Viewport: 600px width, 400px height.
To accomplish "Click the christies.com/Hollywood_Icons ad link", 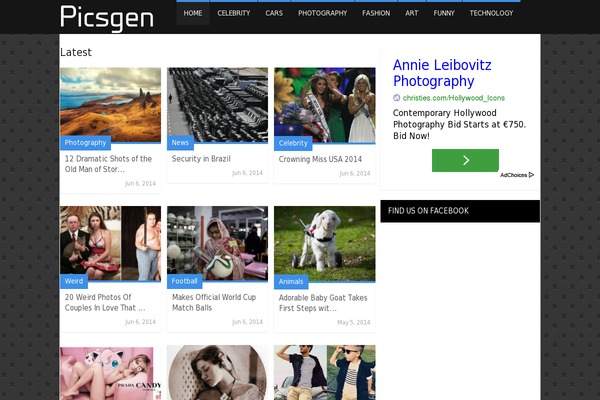I will click(x=453, y=98).
